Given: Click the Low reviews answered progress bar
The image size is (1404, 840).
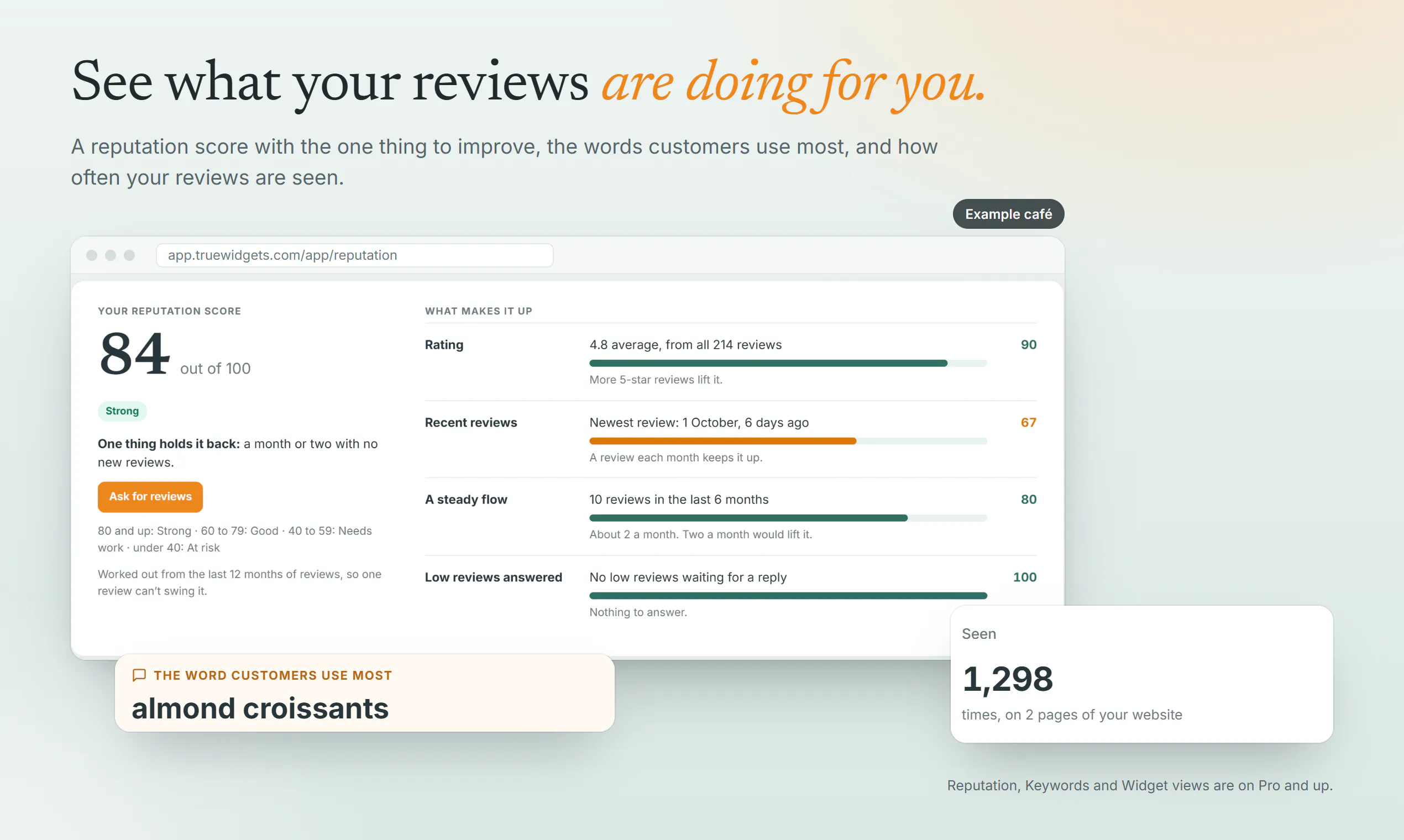Looking at the screenshot, I should (788, 596).
